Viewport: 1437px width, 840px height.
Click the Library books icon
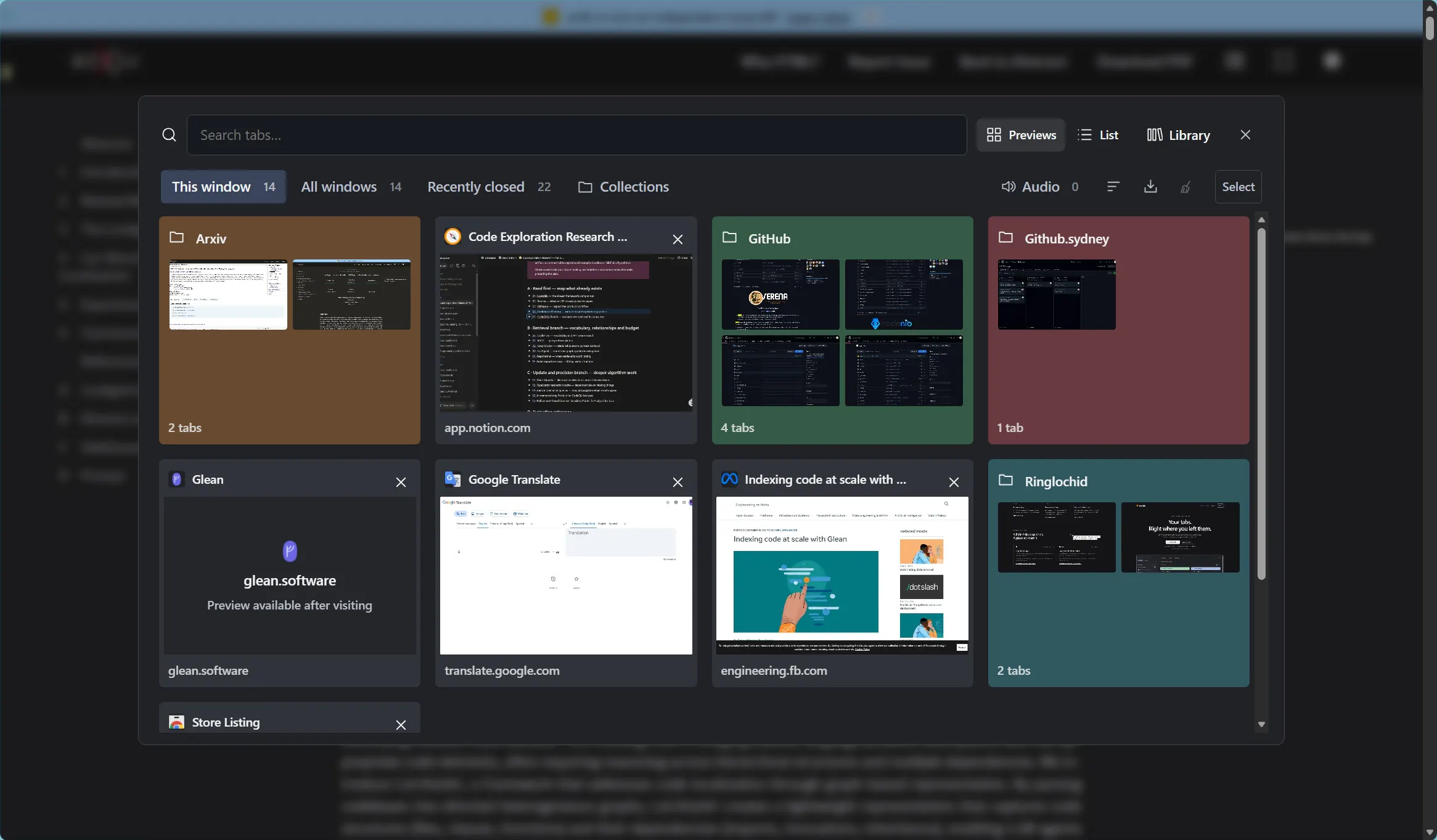click(1155, 135)
